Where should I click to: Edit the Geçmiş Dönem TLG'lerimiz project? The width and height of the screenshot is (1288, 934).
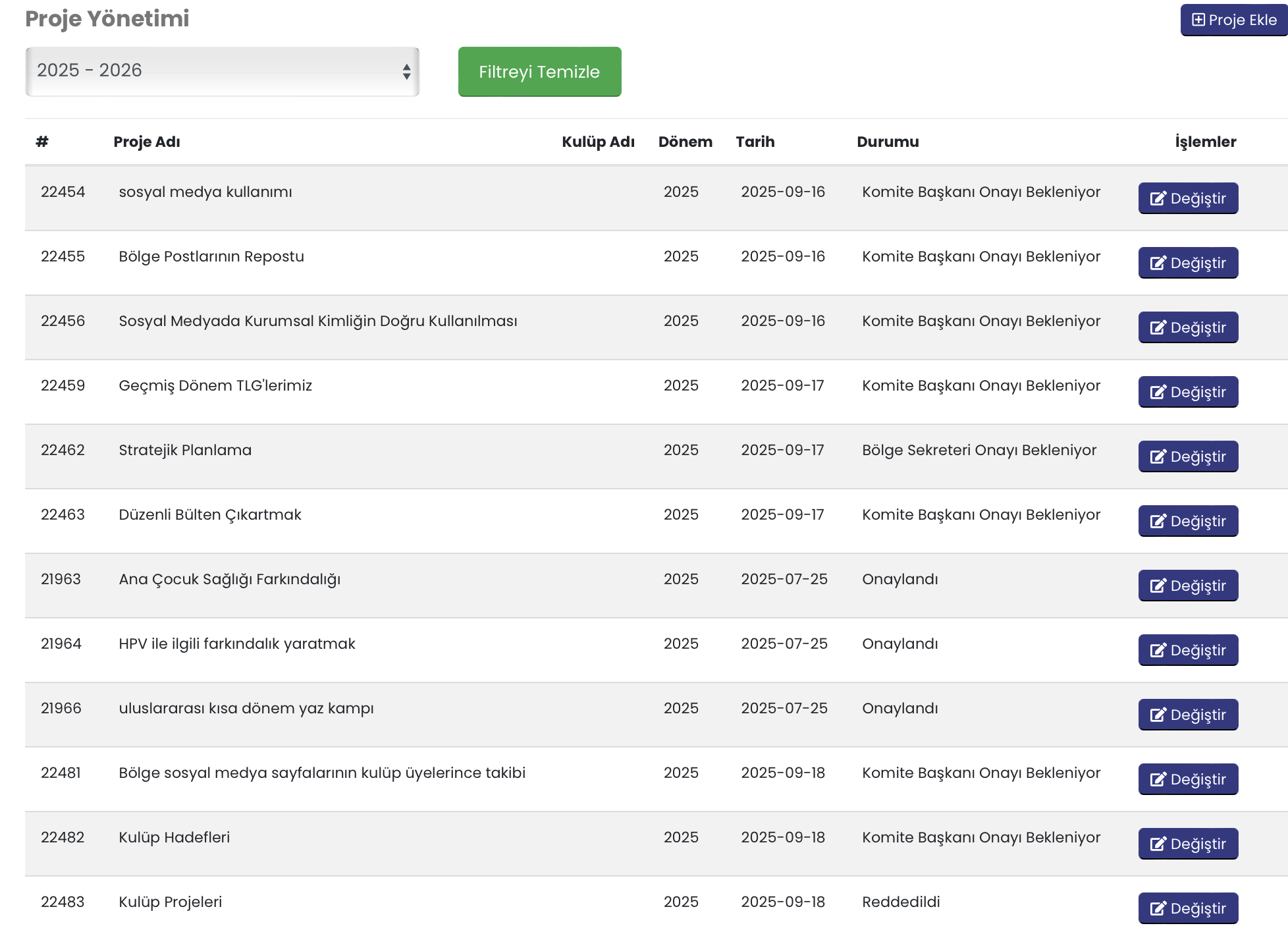pos(1187,392)
